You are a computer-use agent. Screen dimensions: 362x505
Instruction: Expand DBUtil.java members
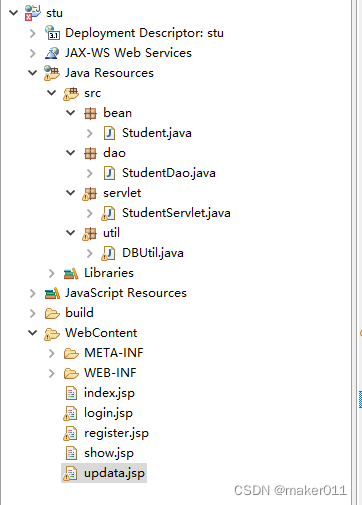[x=90, y=253]
